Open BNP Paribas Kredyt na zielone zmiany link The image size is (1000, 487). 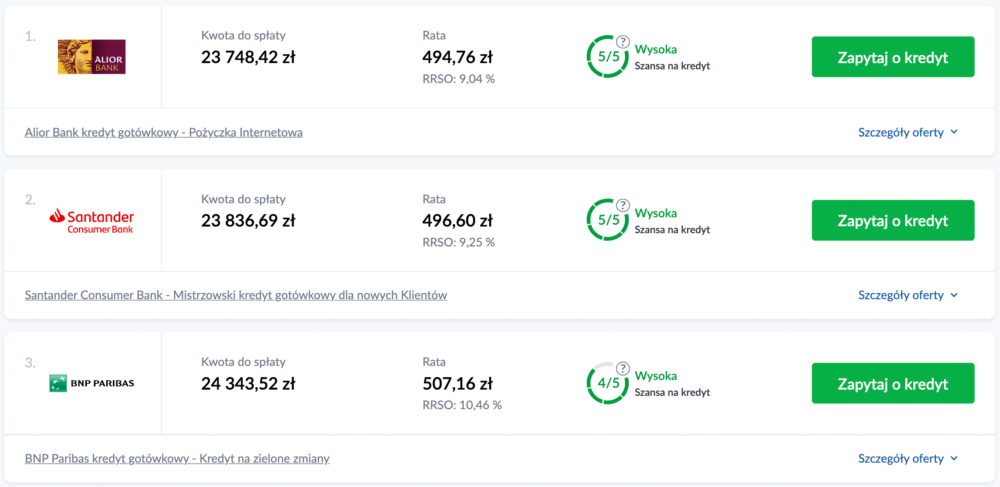(177, 459)
